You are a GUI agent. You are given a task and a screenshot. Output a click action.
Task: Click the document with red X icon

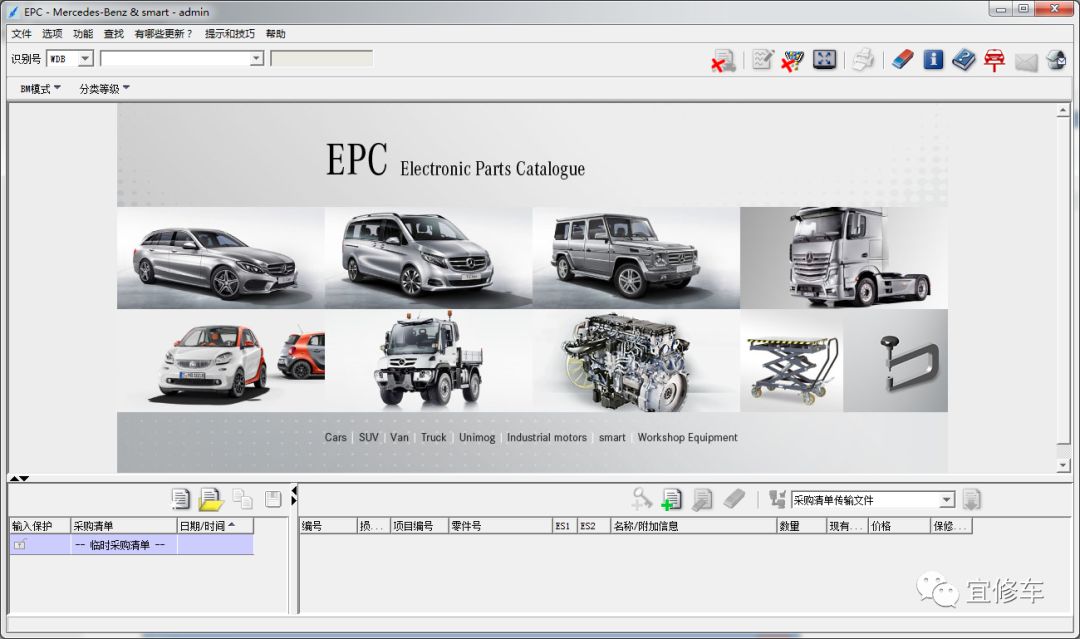coord(724,61)
